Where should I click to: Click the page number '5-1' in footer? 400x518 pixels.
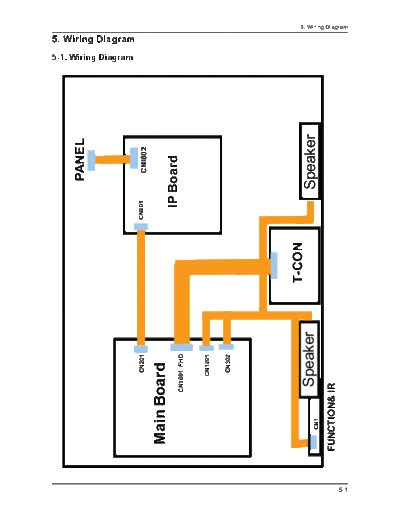click(x=343, y=490)
